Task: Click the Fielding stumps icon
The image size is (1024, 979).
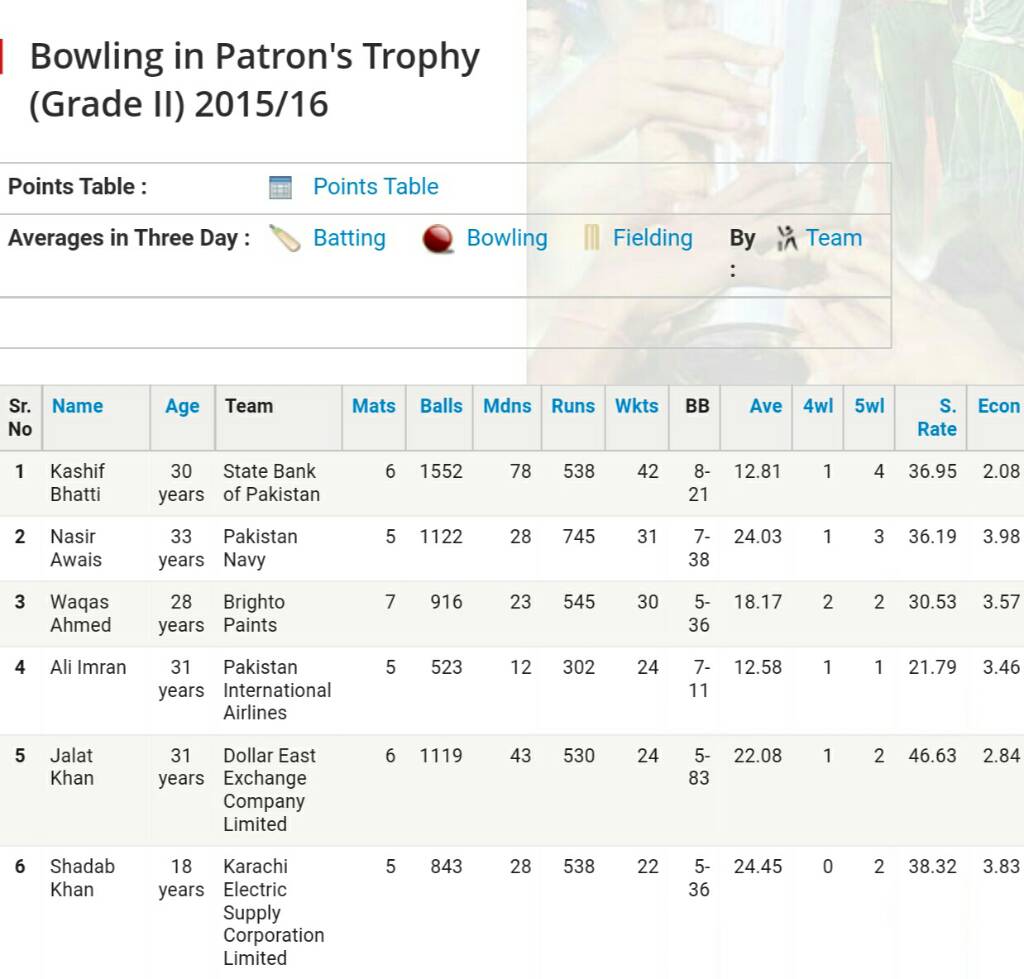Action: point(592,238)
